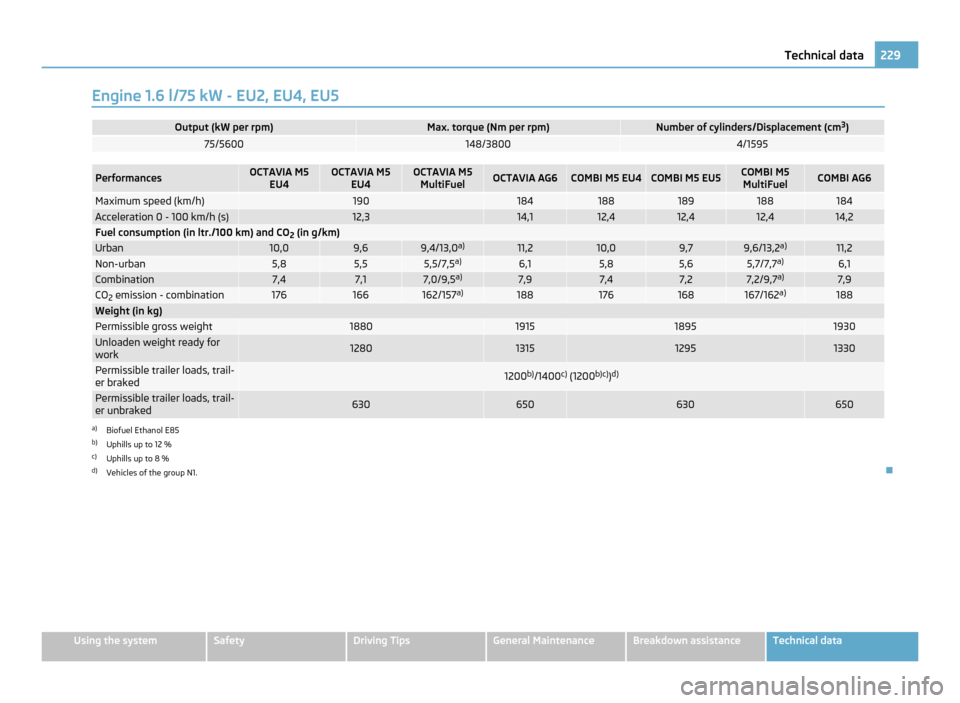
Task: Select the General Maintenance tab
Action: pyautogui.click(x=556, y=646)
